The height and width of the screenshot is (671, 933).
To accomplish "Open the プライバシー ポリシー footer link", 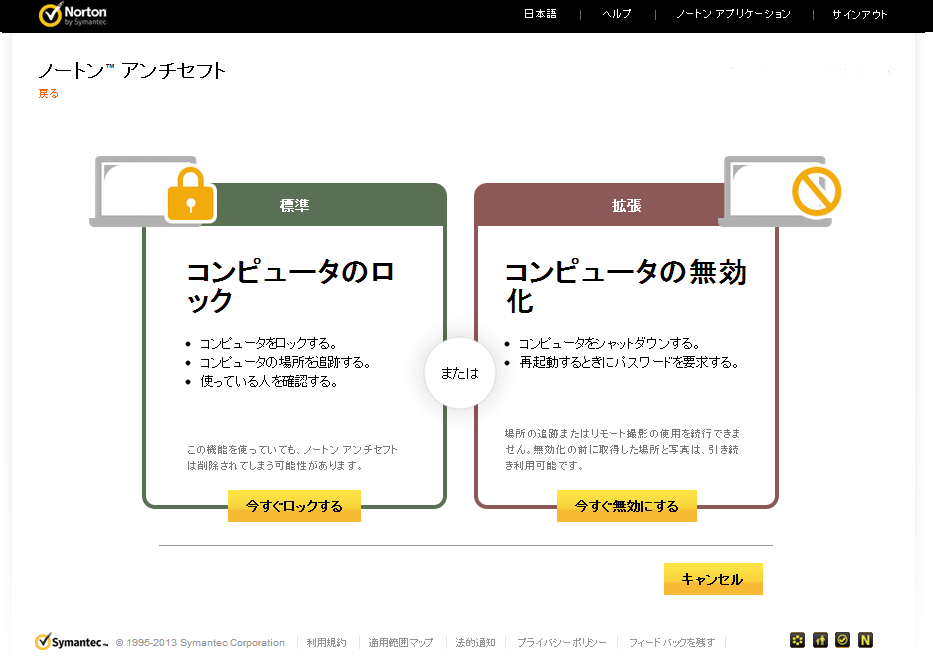I will tap(562, 642).
